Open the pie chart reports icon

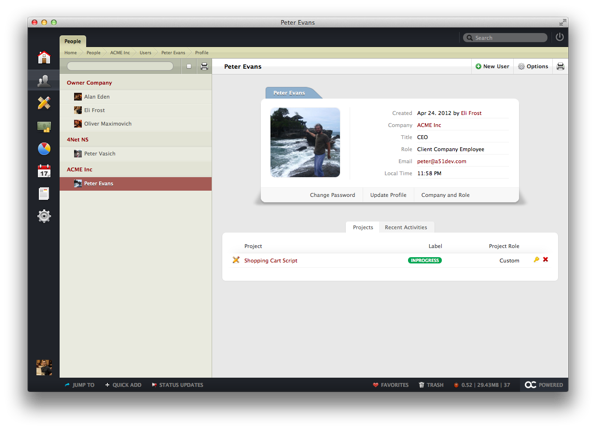pyautogui.click(x=44, y=149)
